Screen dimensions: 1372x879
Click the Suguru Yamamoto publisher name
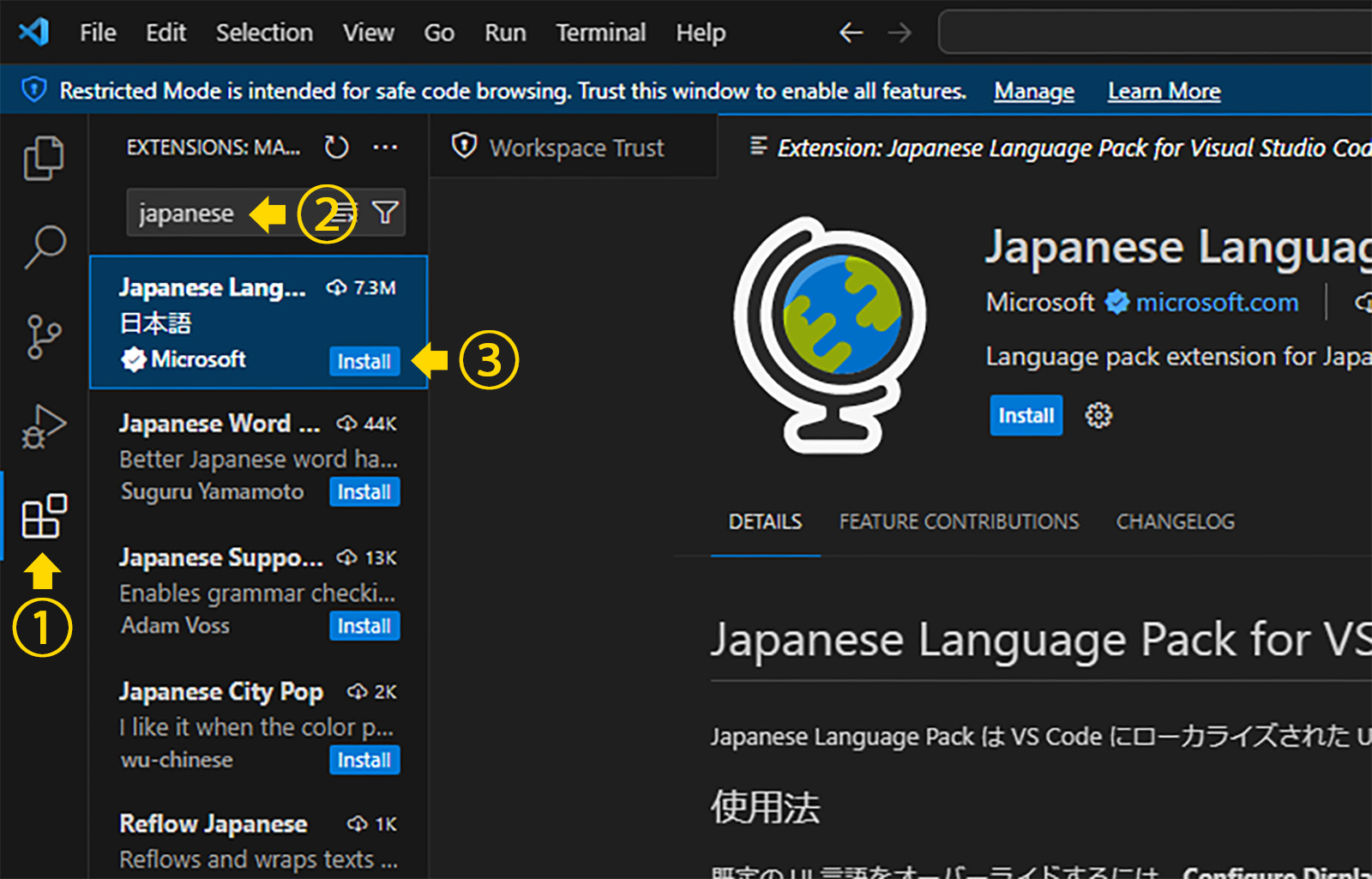[x=212, y=491]
